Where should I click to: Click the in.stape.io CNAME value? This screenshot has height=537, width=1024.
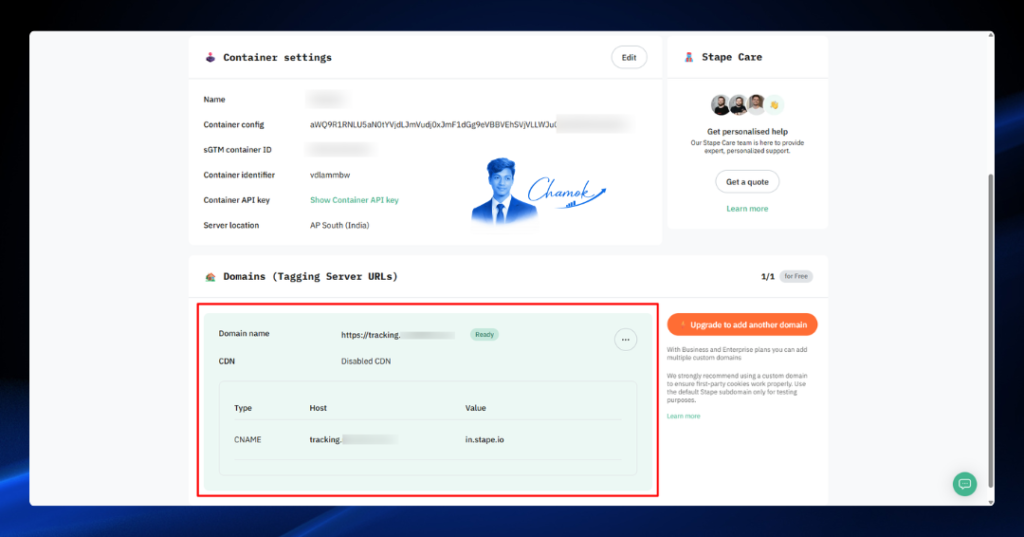coord(485,440)
